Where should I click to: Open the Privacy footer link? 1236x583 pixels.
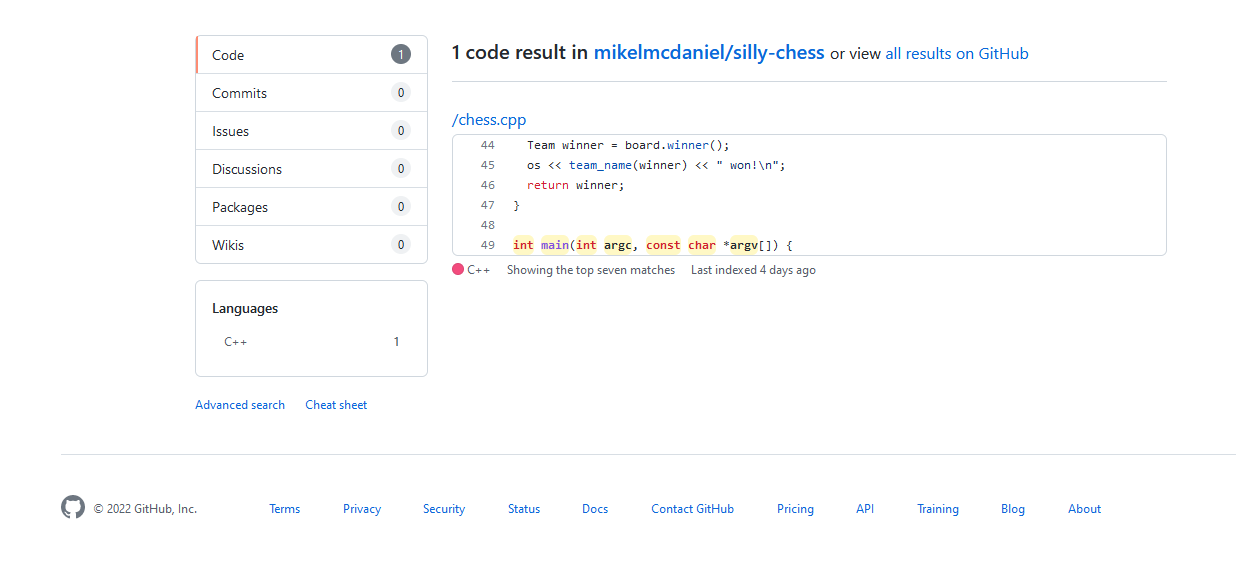coord(362,509)
